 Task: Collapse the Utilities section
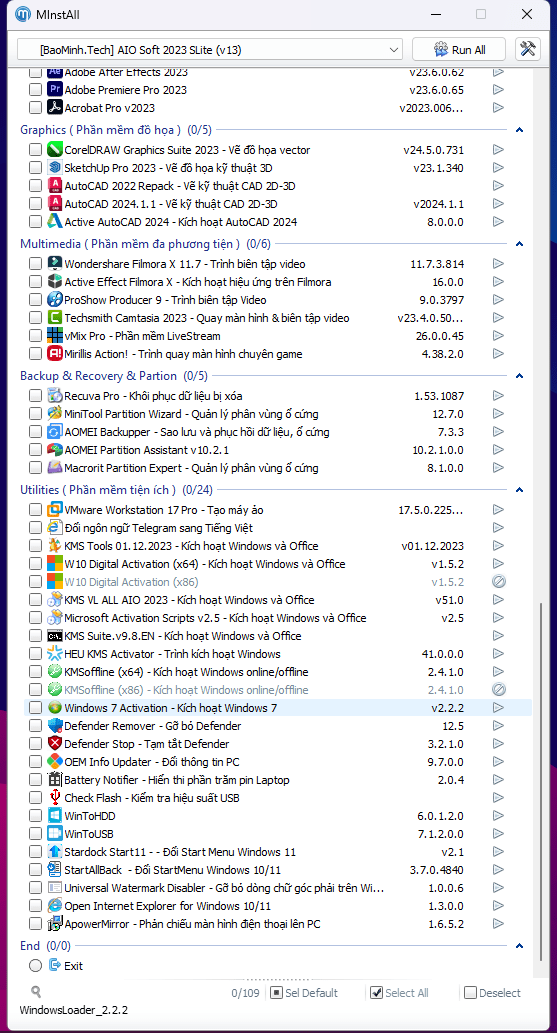pos(519,490)
